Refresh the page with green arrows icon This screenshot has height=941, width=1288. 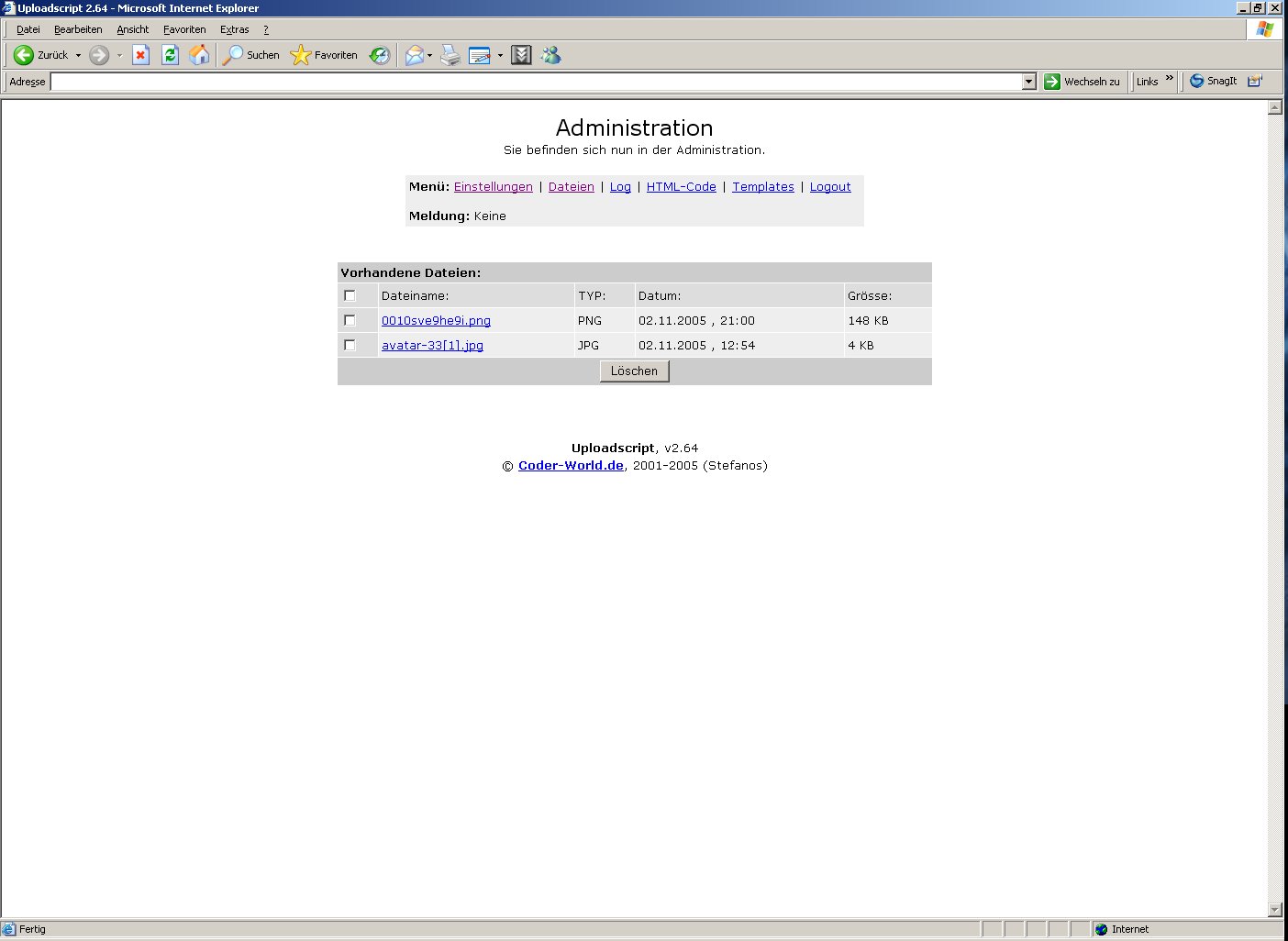[170, 55]
